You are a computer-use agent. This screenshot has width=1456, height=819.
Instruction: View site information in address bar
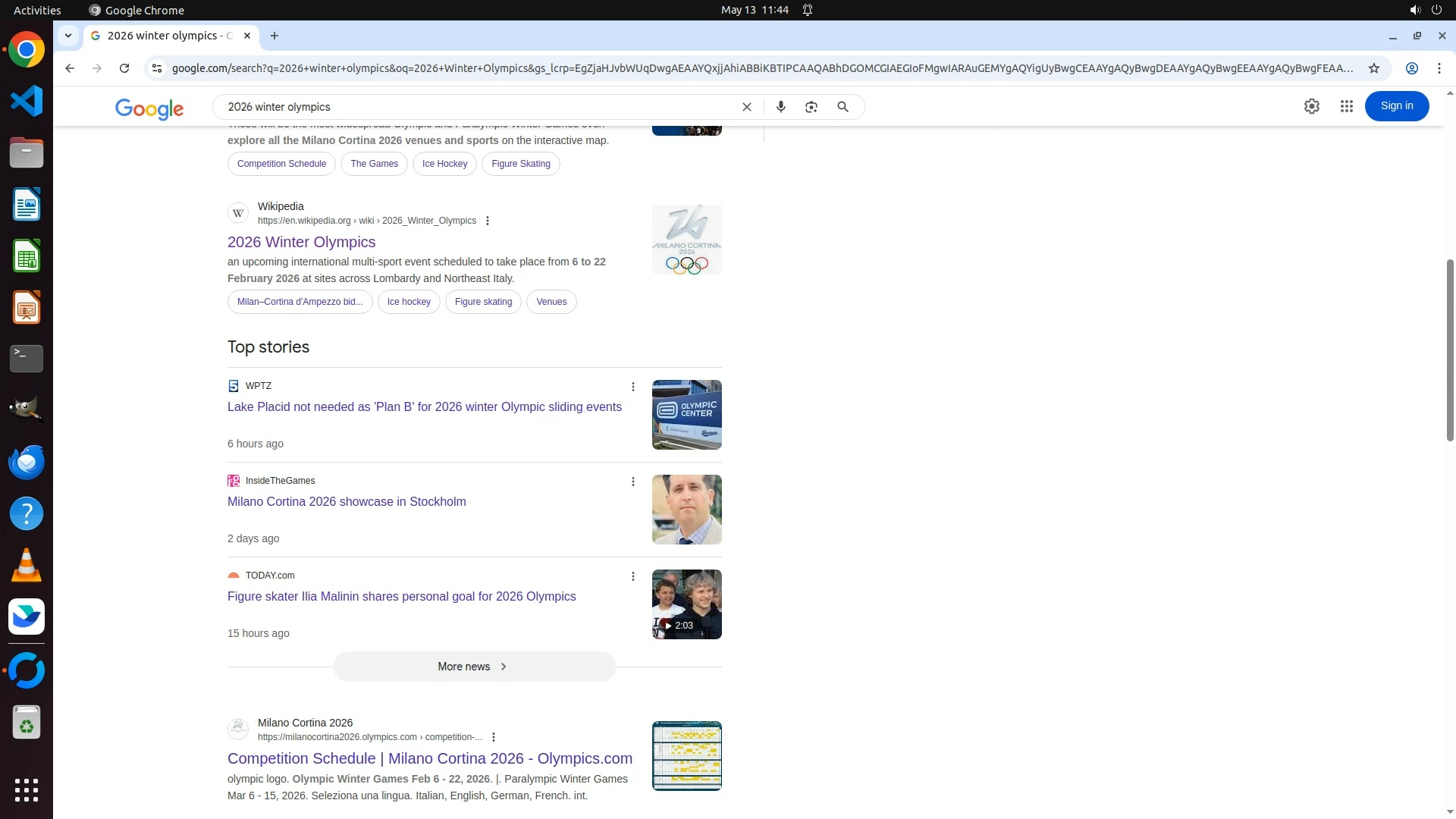coord(156,68)
